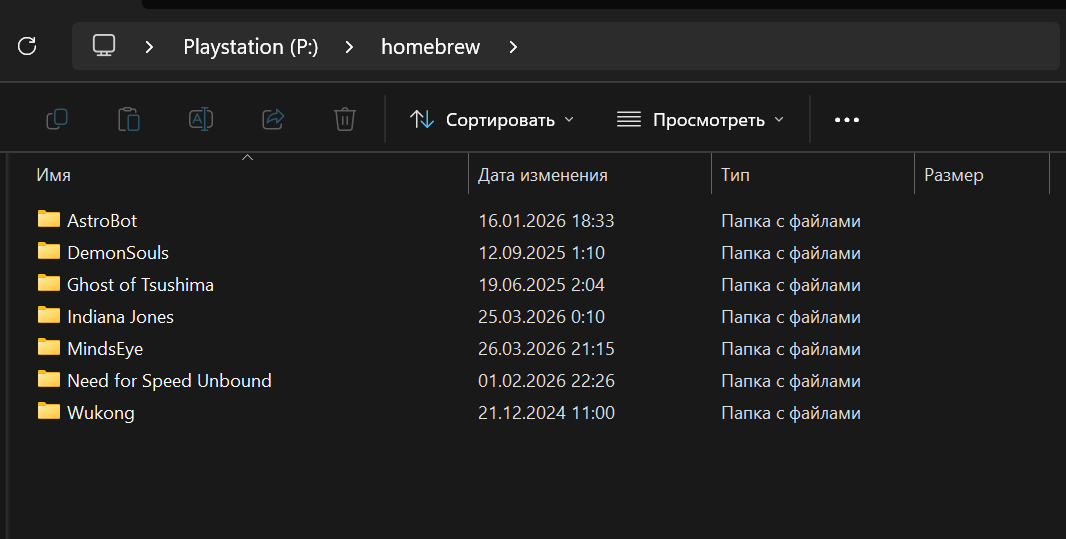
Task: Click the This PC monitor icon
Action: (x=104, y=46)
